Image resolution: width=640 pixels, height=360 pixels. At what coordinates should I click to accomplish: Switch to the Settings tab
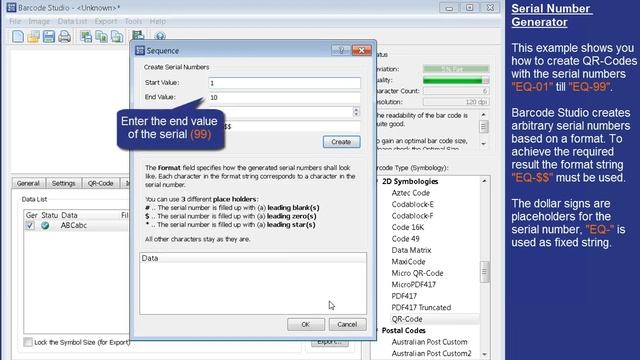(63, 183)
